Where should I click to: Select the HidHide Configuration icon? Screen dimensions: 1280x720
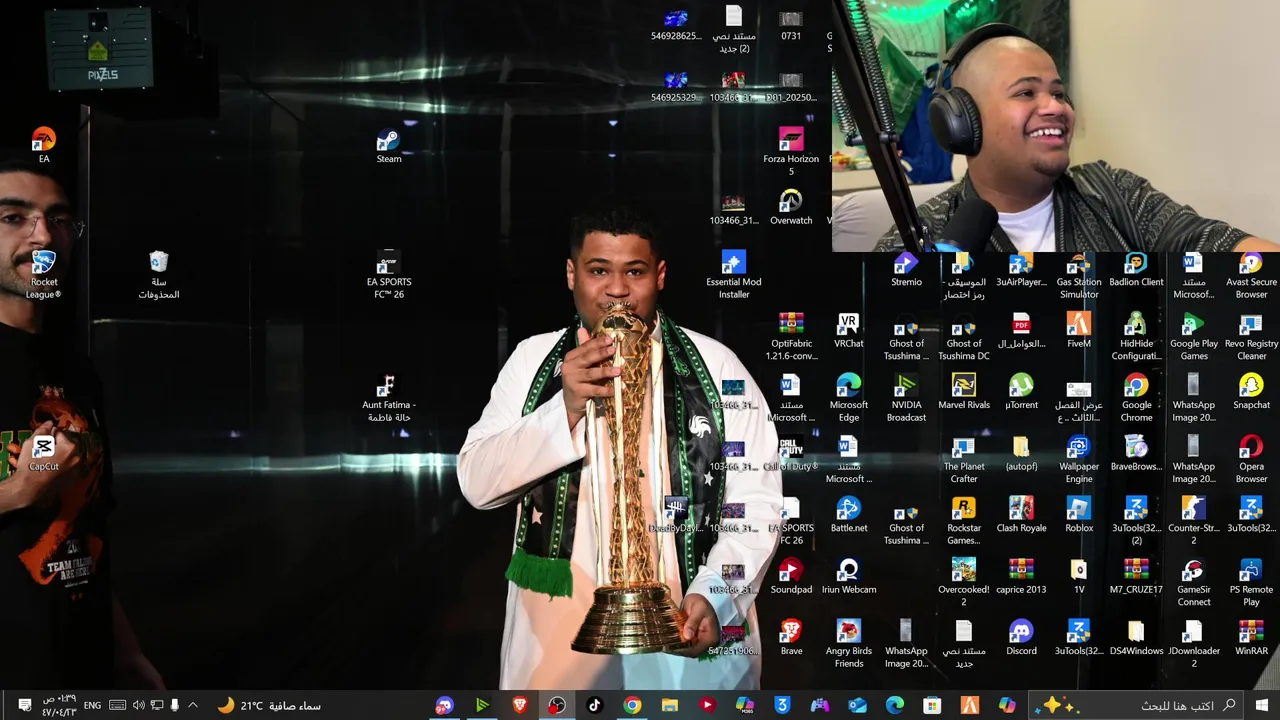tap(1136, 337)
